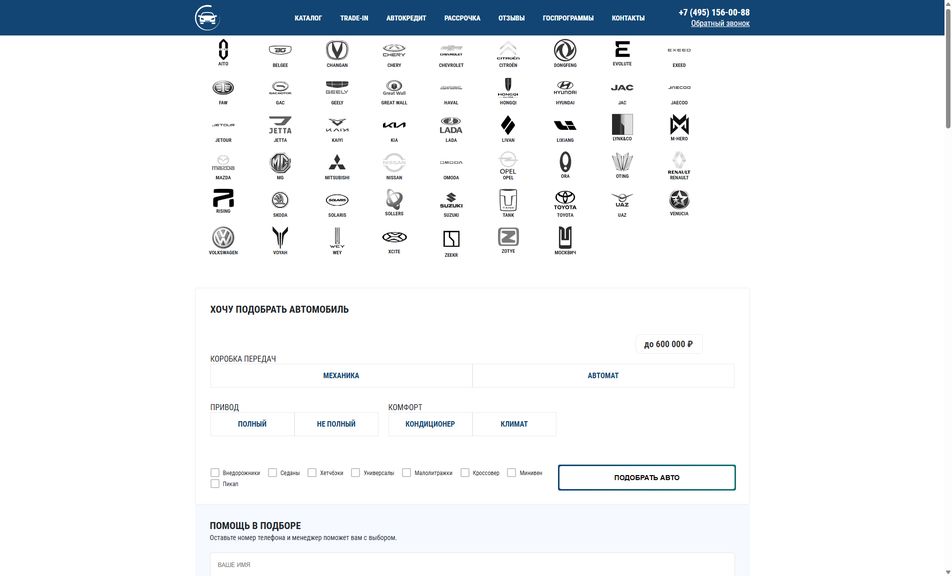The height and width of the screenshot is (576, 952).
Task: Choose Не полный drive option
Action: 336,424
